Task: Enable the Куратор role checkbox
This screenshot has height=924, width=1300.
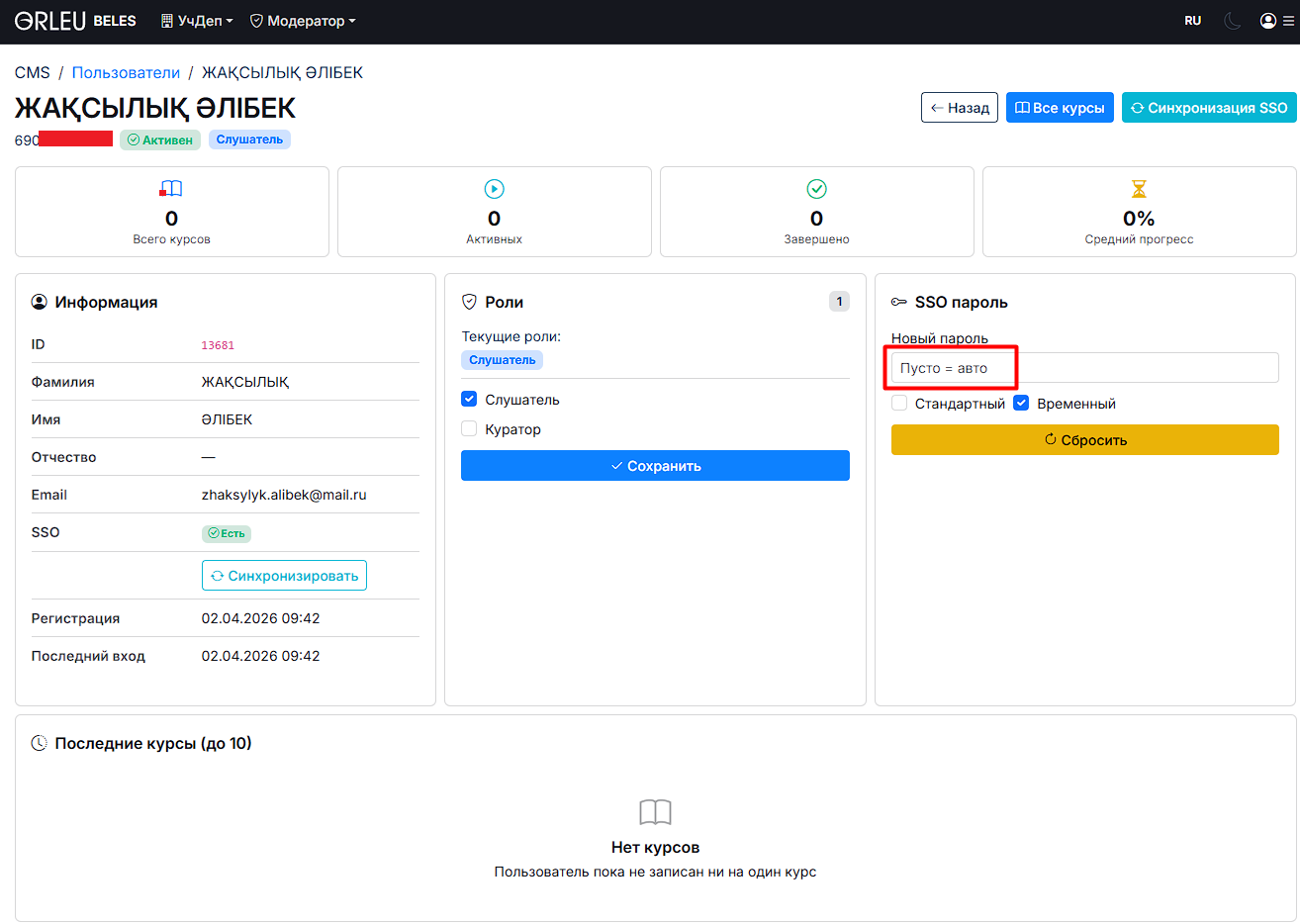Action: 470,429
